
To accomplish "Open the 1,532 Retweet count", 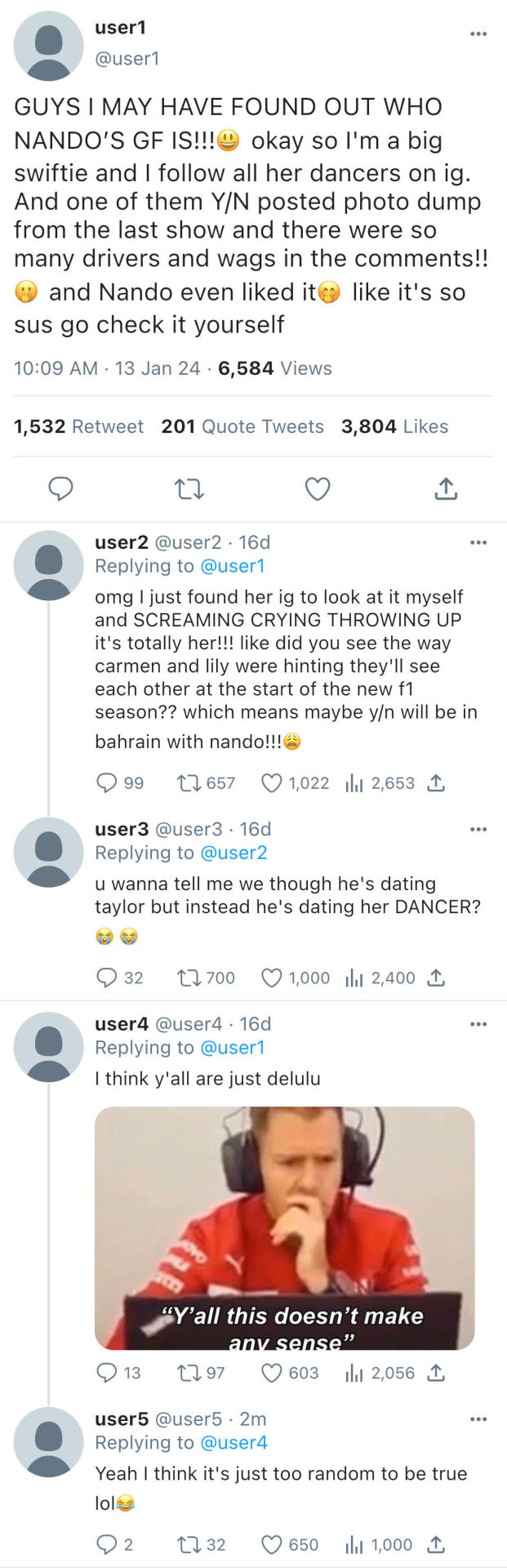I will coord(78,426).
